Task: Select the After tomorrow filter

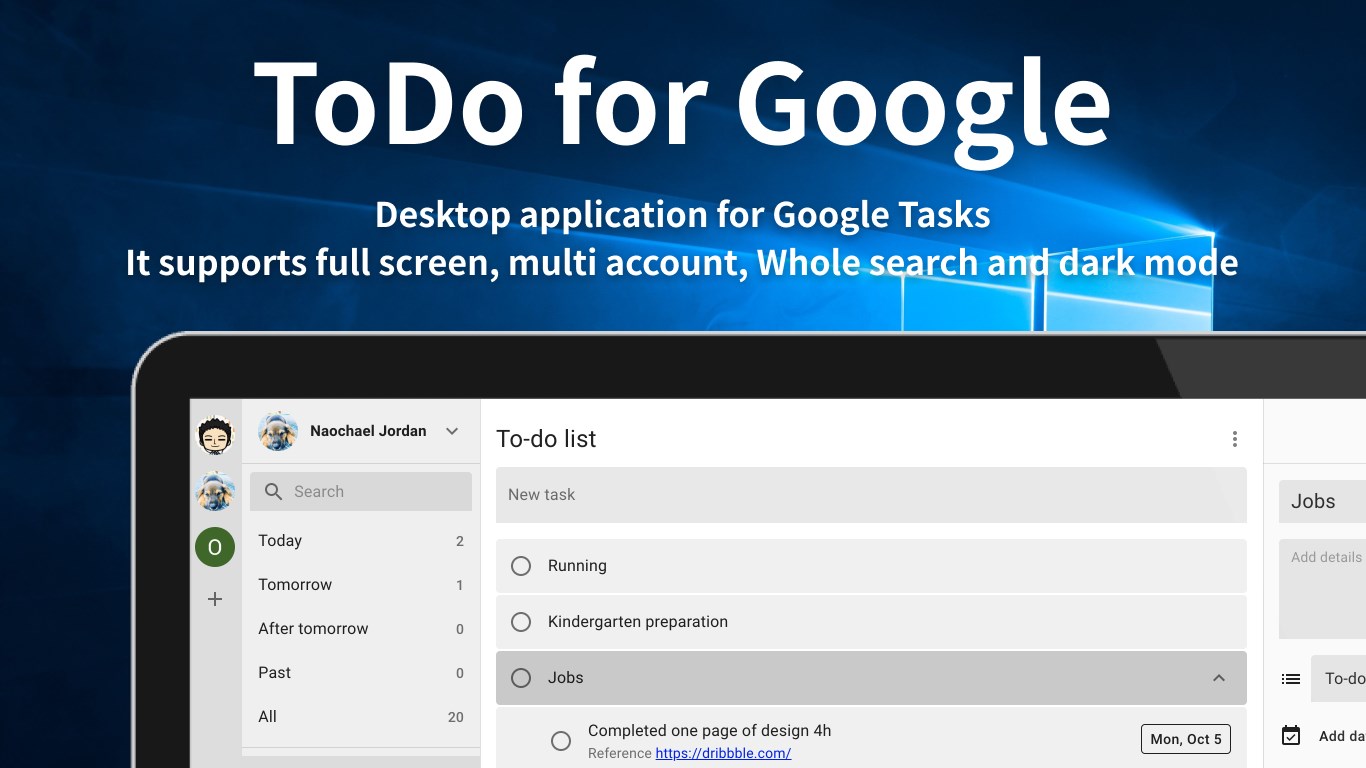Action: click(x=361, y=629)
